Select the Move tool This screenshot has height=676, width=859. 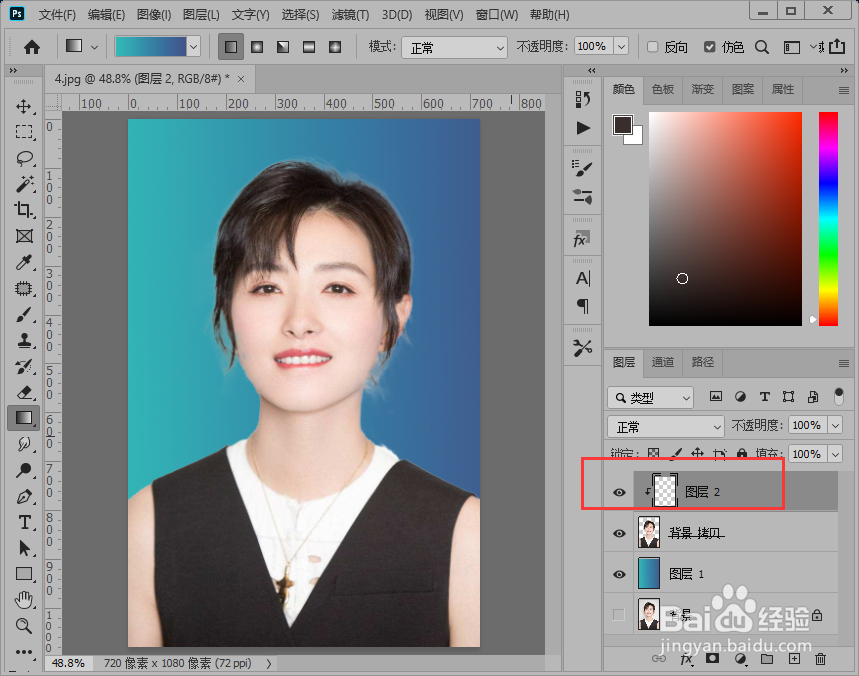(x=24, y=106)
